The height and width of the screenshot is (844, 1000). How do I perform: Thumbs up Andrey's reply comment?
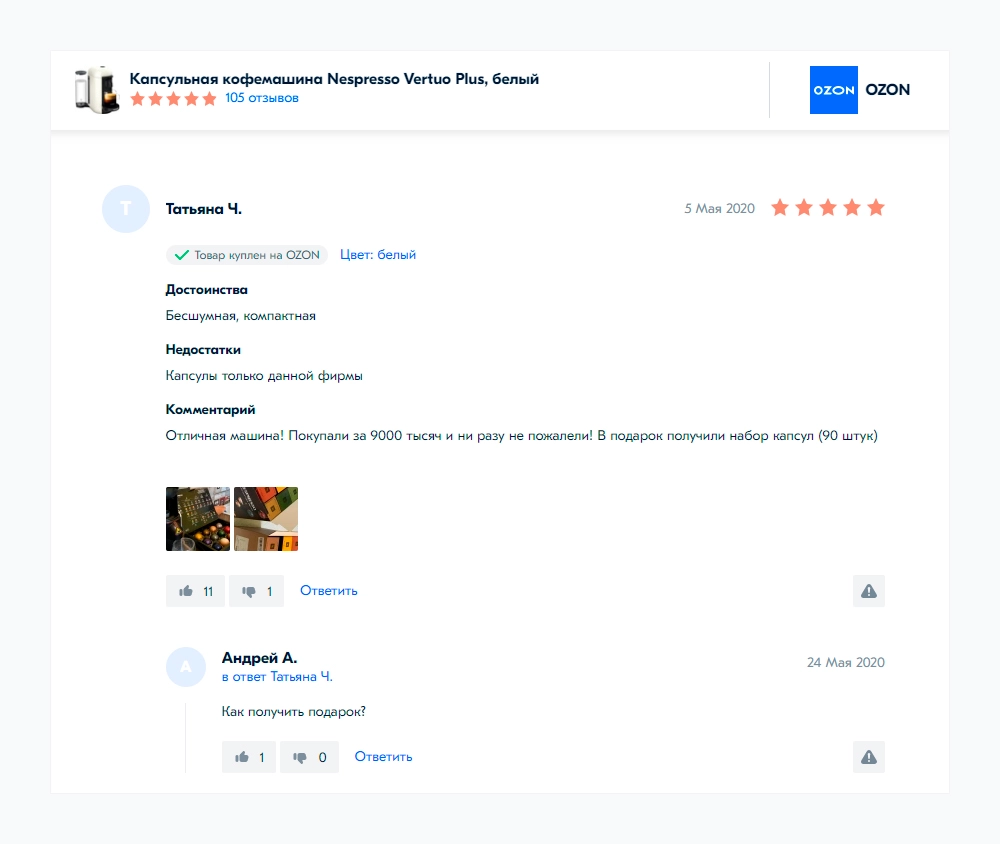coord(248,757)
